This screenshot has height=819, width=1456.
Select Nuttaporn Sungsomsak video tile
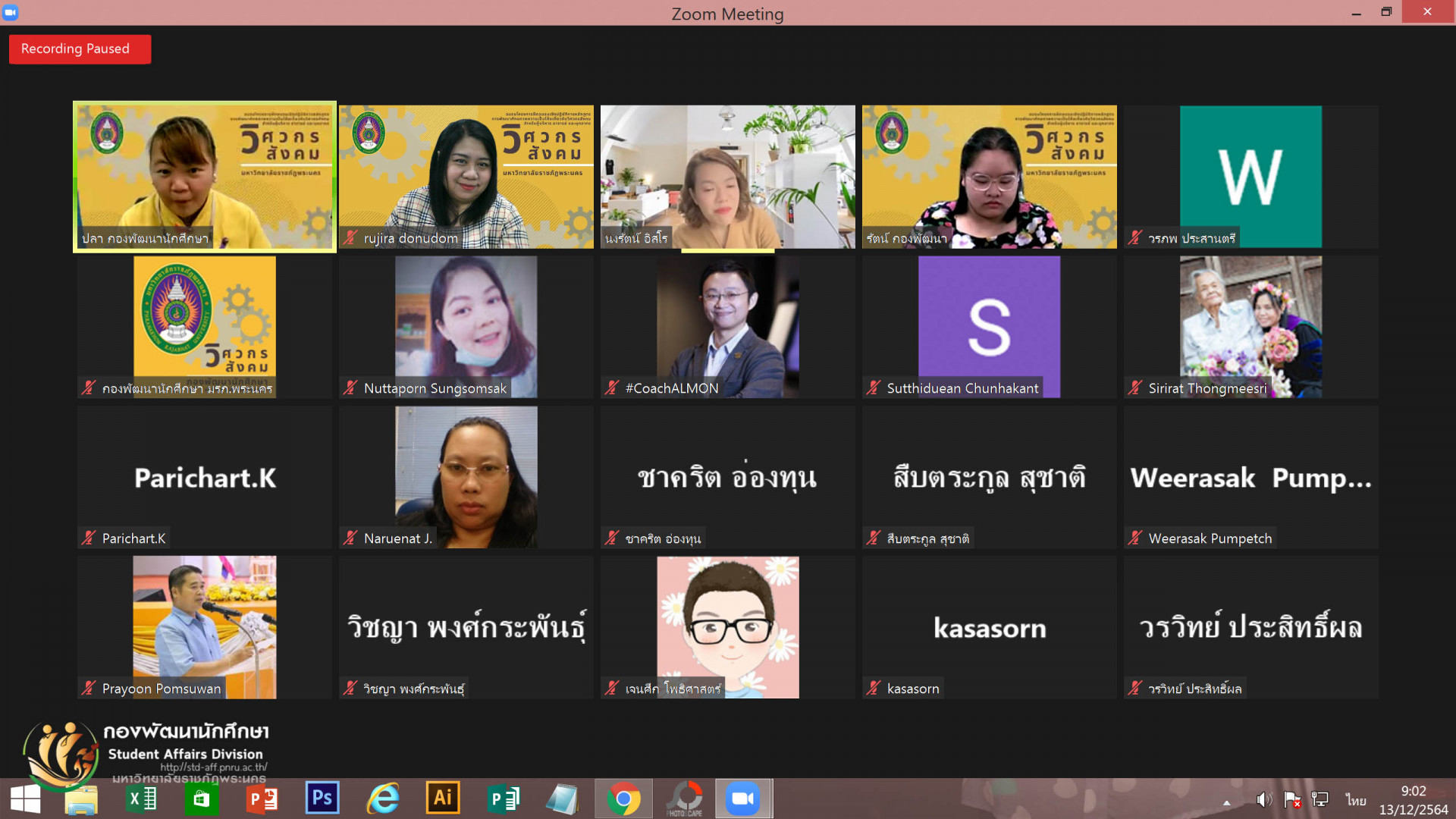click(x=466, y=326)
